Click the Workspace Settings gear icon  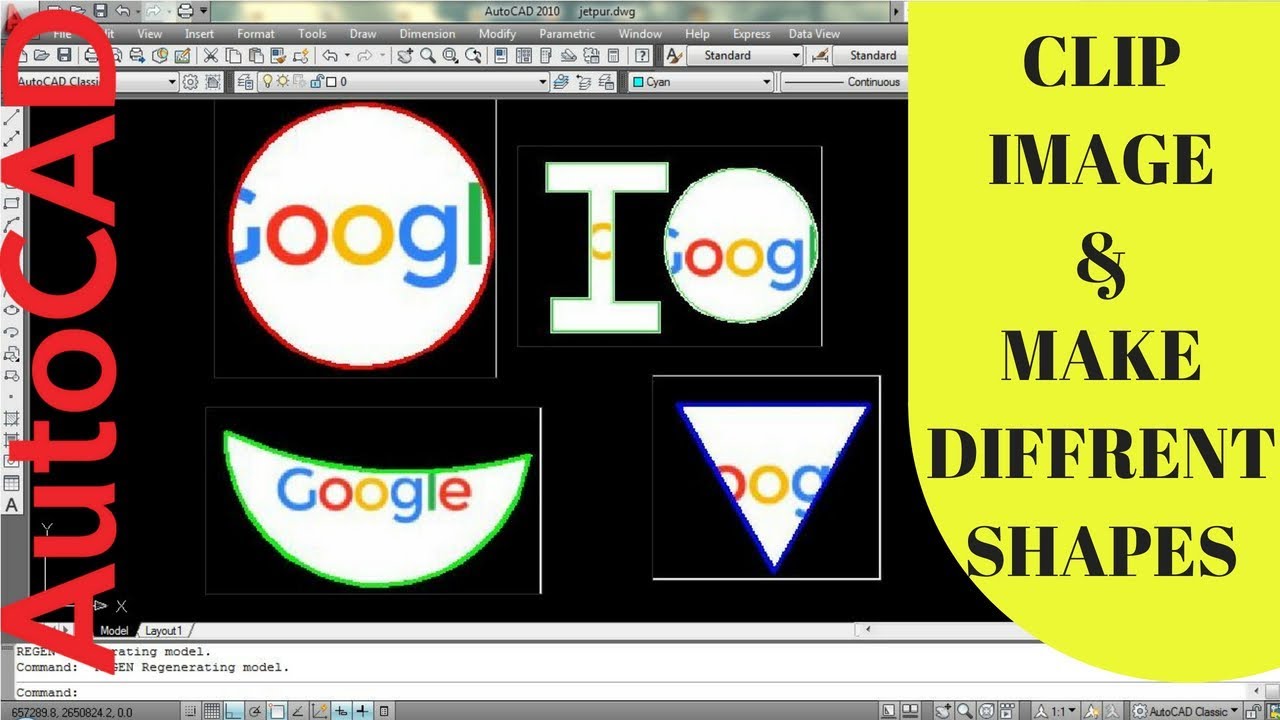point(190,82)
